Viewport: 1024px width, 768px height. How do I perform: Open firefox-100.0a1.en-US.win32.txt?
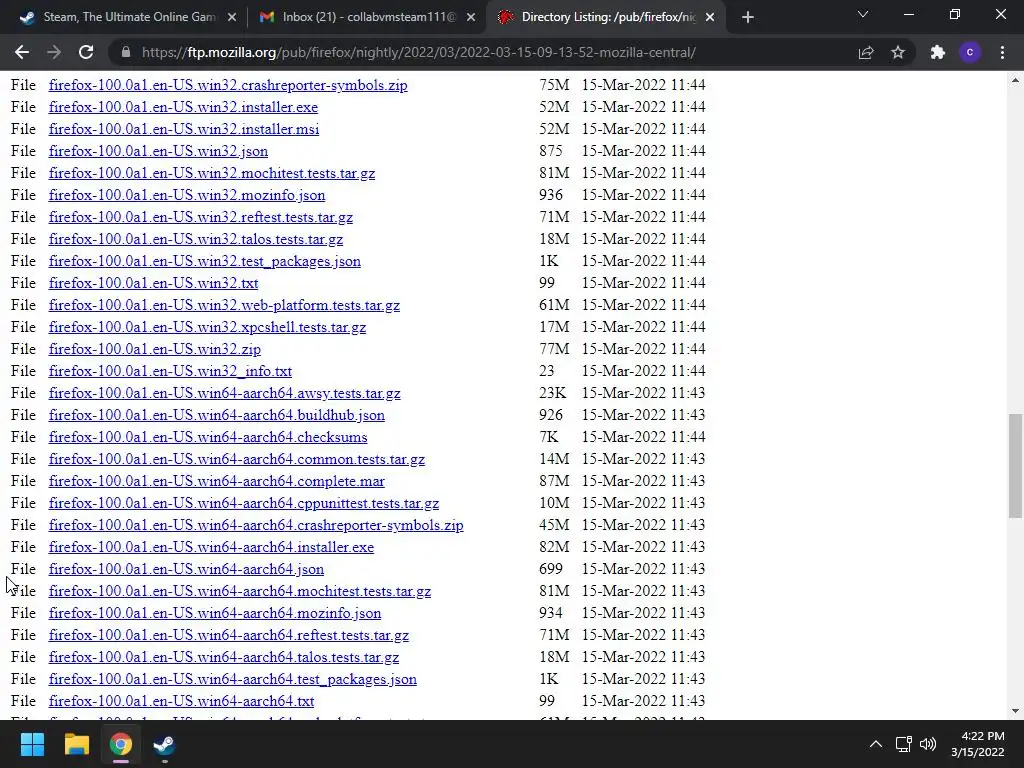(153, 283)
